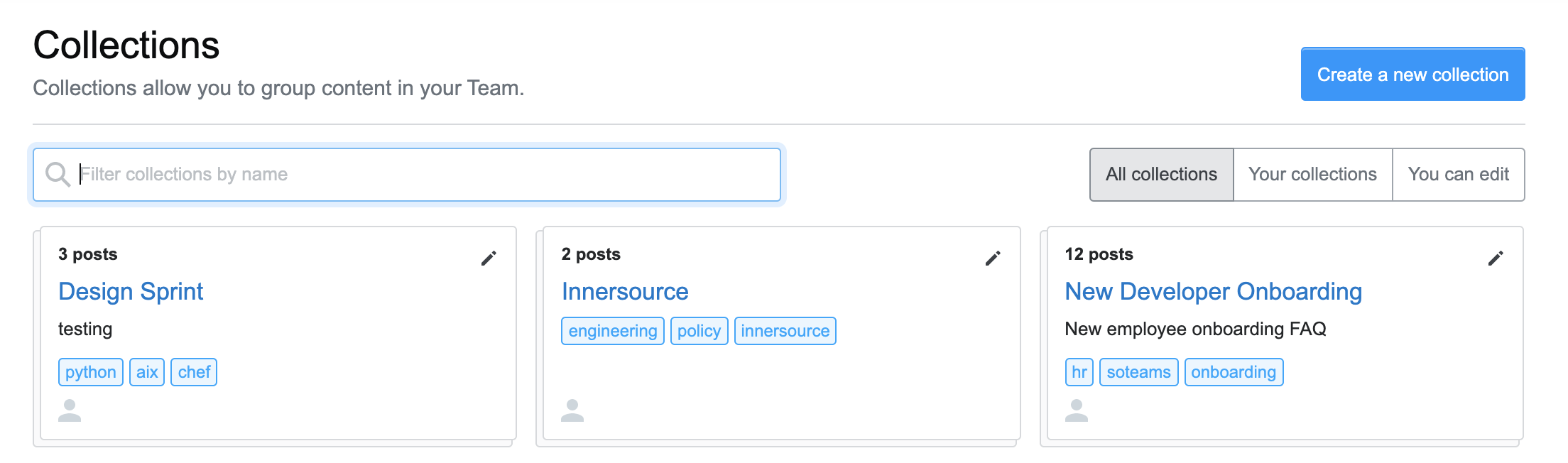Open New Developer Onboarding collection
The width and height of the screenshot is (1568, 463).
1214,292
